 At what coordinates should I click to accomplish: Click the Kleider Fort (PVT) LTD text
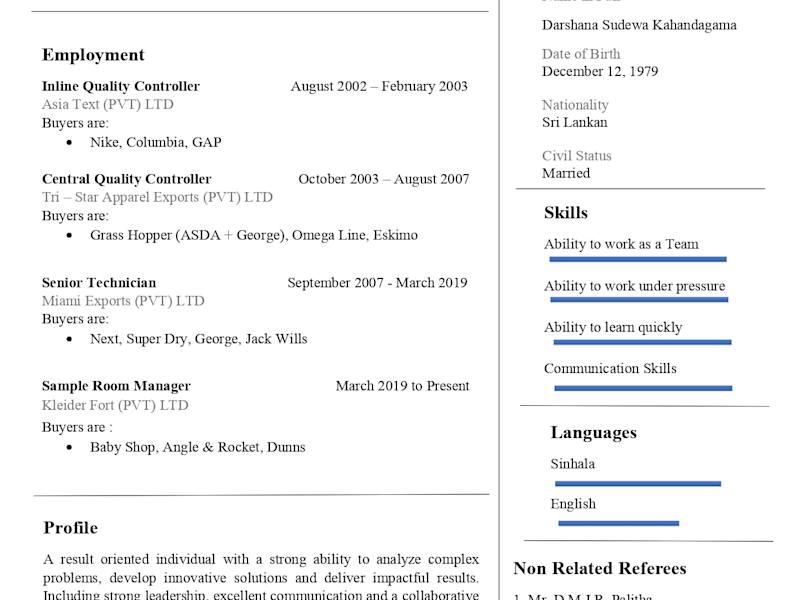pos(115,405)
